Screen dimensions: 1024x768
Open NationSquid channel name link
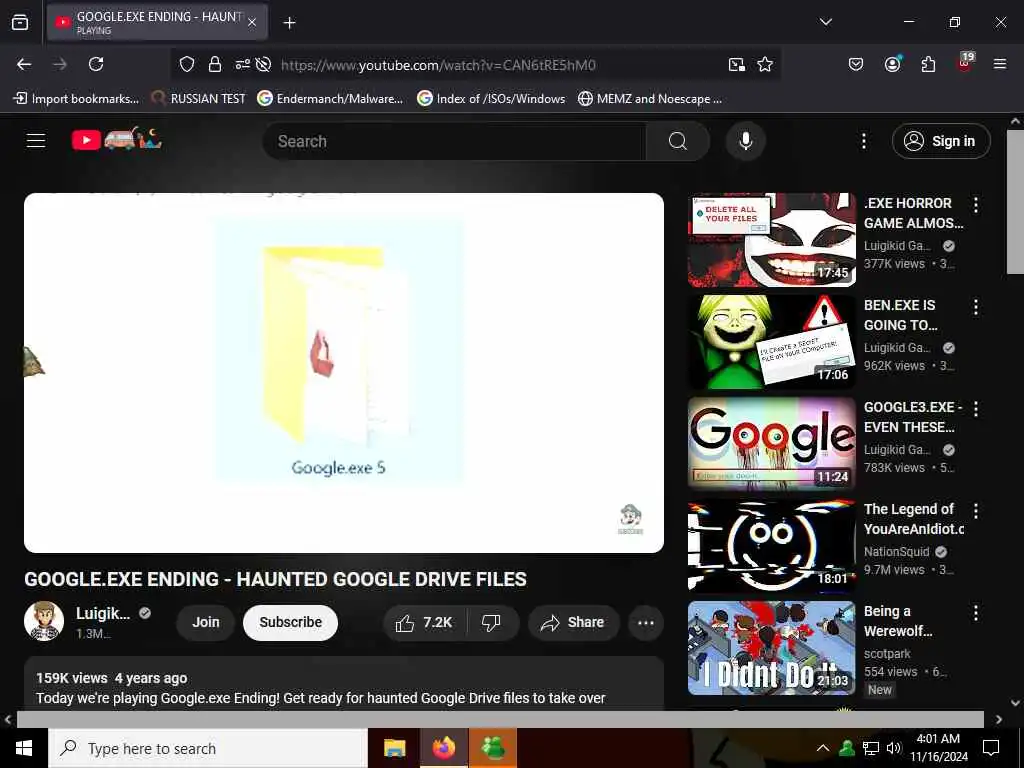point(896,552)
